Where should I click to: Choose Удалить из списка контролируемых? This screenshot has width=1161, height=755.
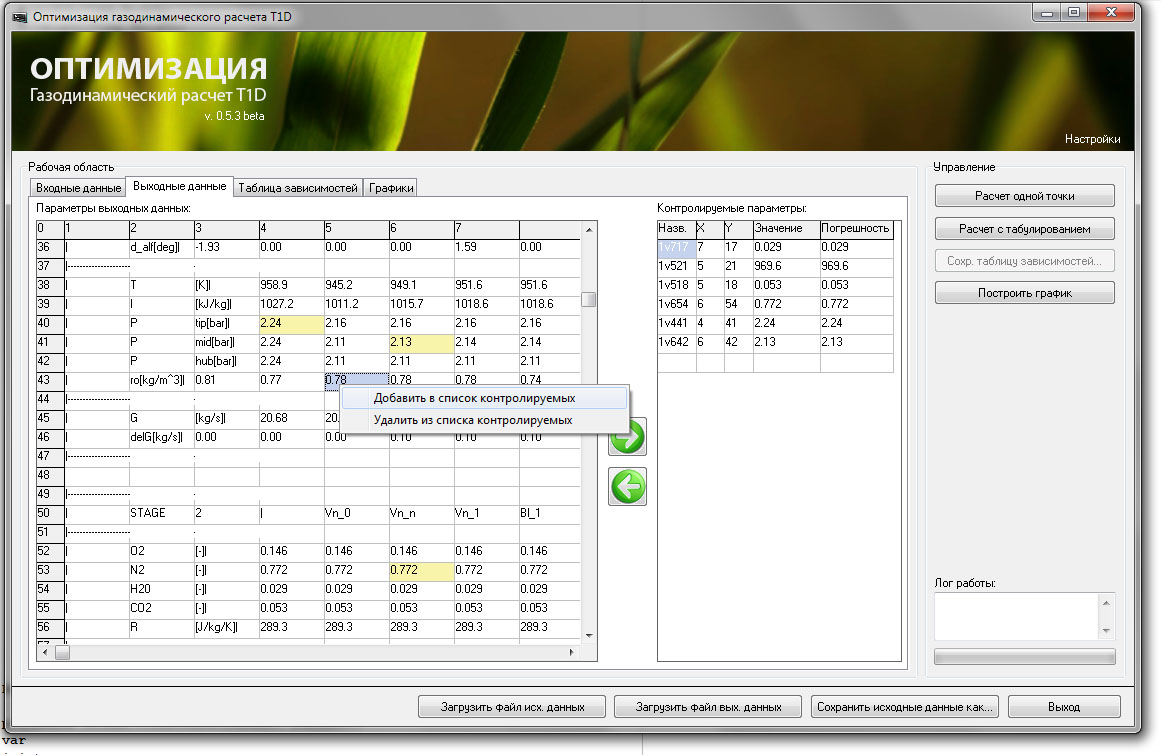484,420
